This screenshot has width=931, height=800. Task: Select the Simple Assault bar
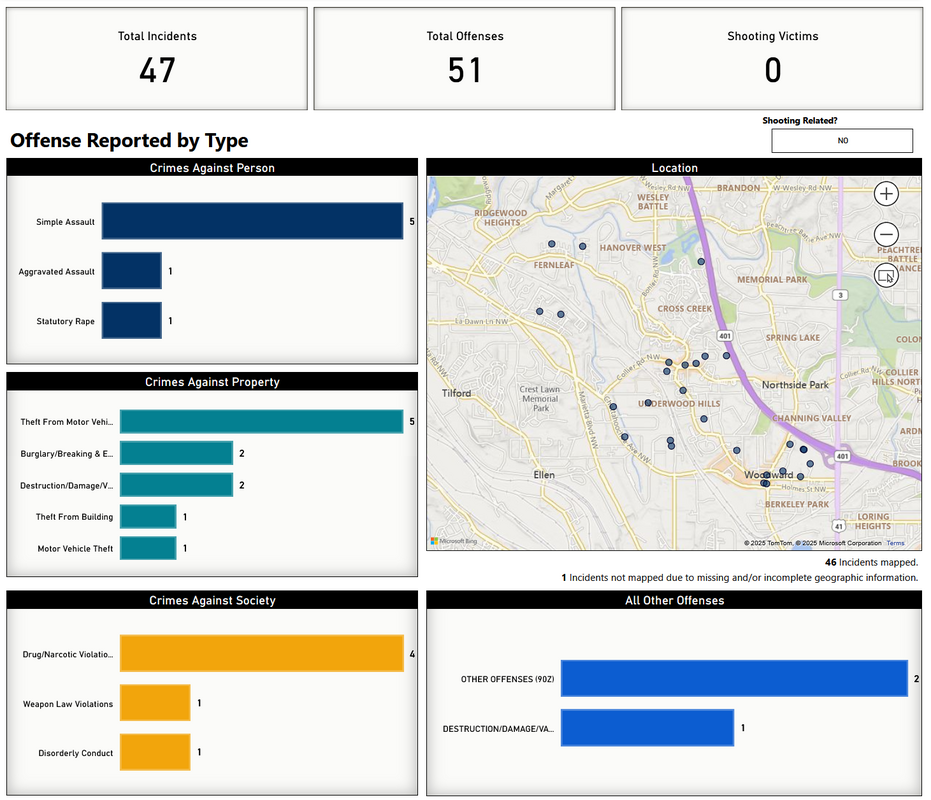[252, 220]
